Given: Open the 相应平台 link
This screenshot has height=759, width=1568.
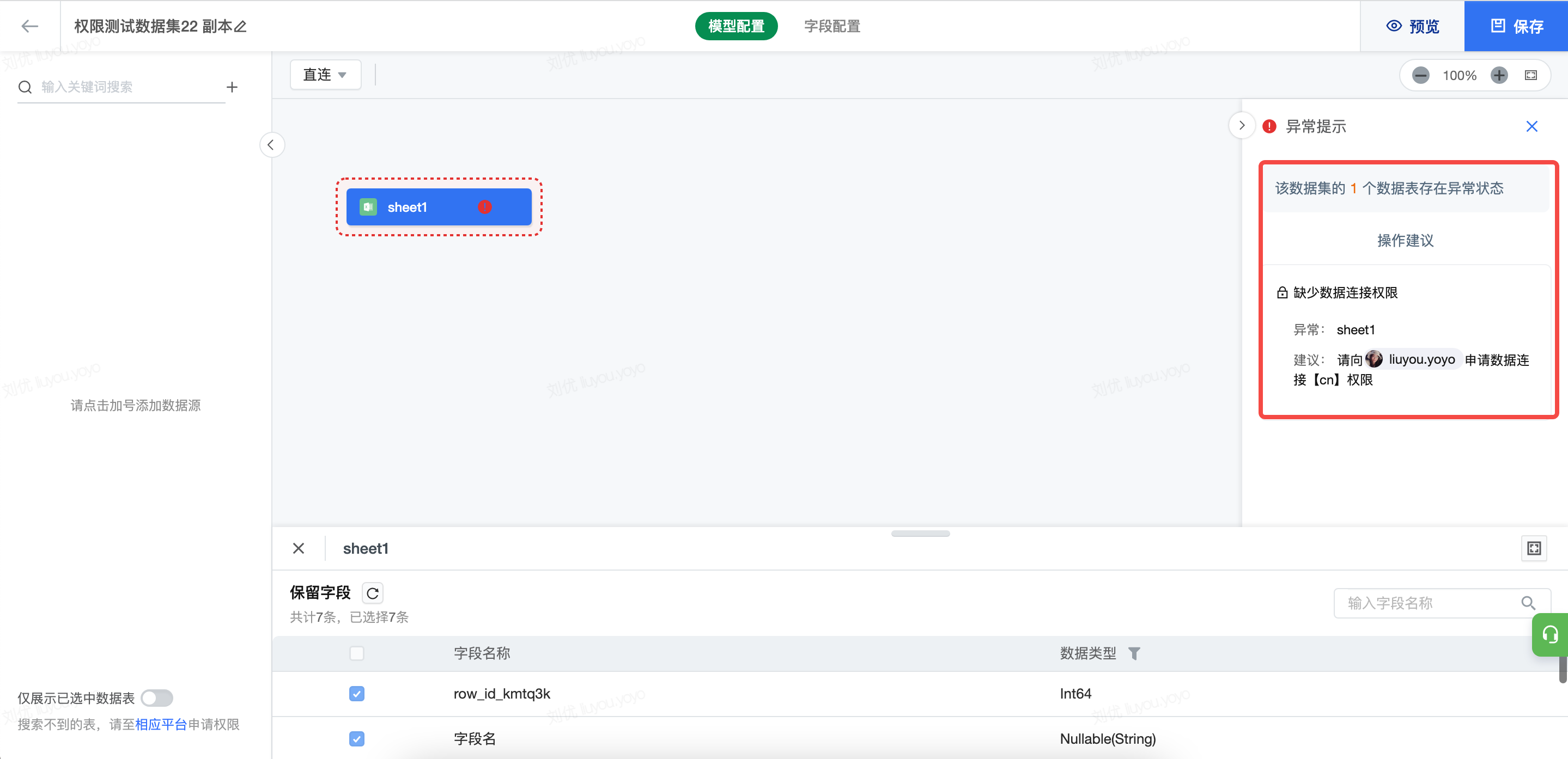Looking at the screenshot, I should tap(161, 724).
